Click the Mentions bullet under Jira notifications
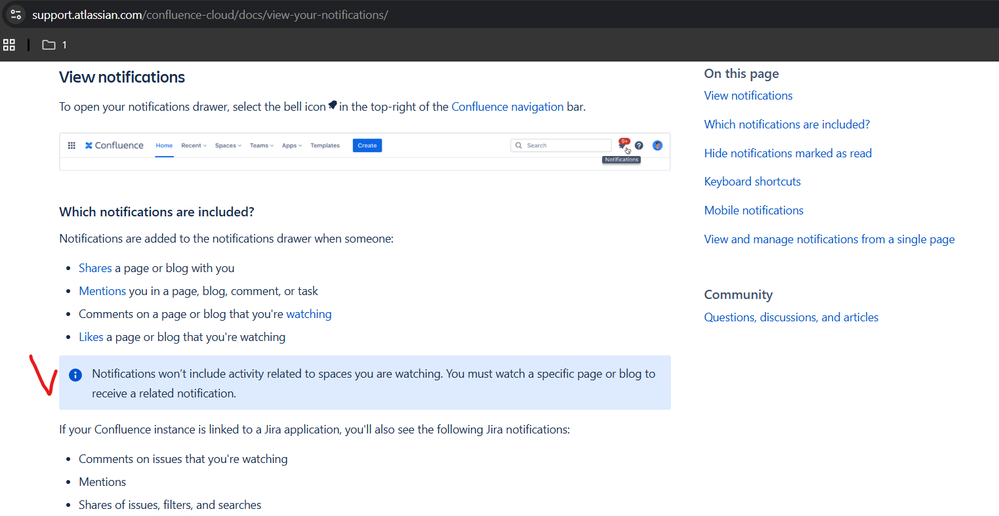Viewport: 999px width, 516px height. tap(102, 482)
